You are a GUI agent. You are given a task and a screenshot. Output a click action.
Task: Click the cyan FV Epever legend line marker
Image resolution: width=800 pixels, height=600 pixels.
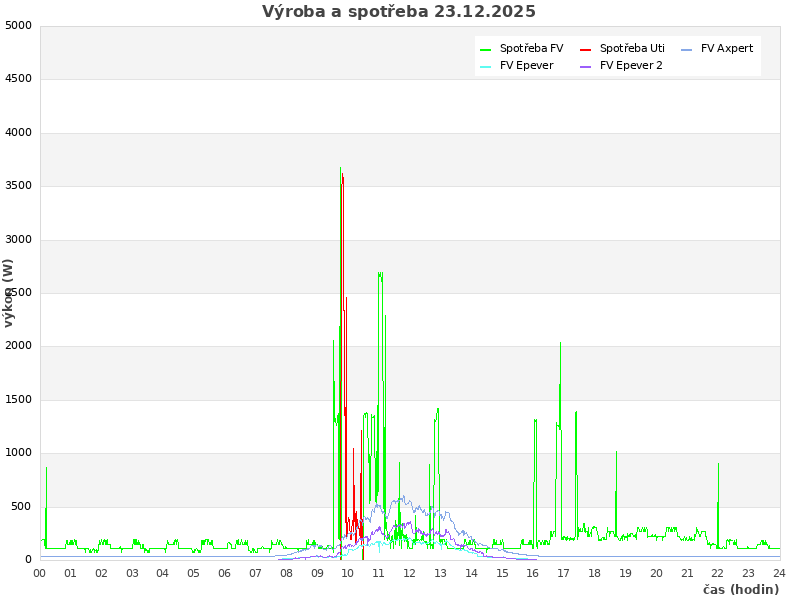pos(485,66)
